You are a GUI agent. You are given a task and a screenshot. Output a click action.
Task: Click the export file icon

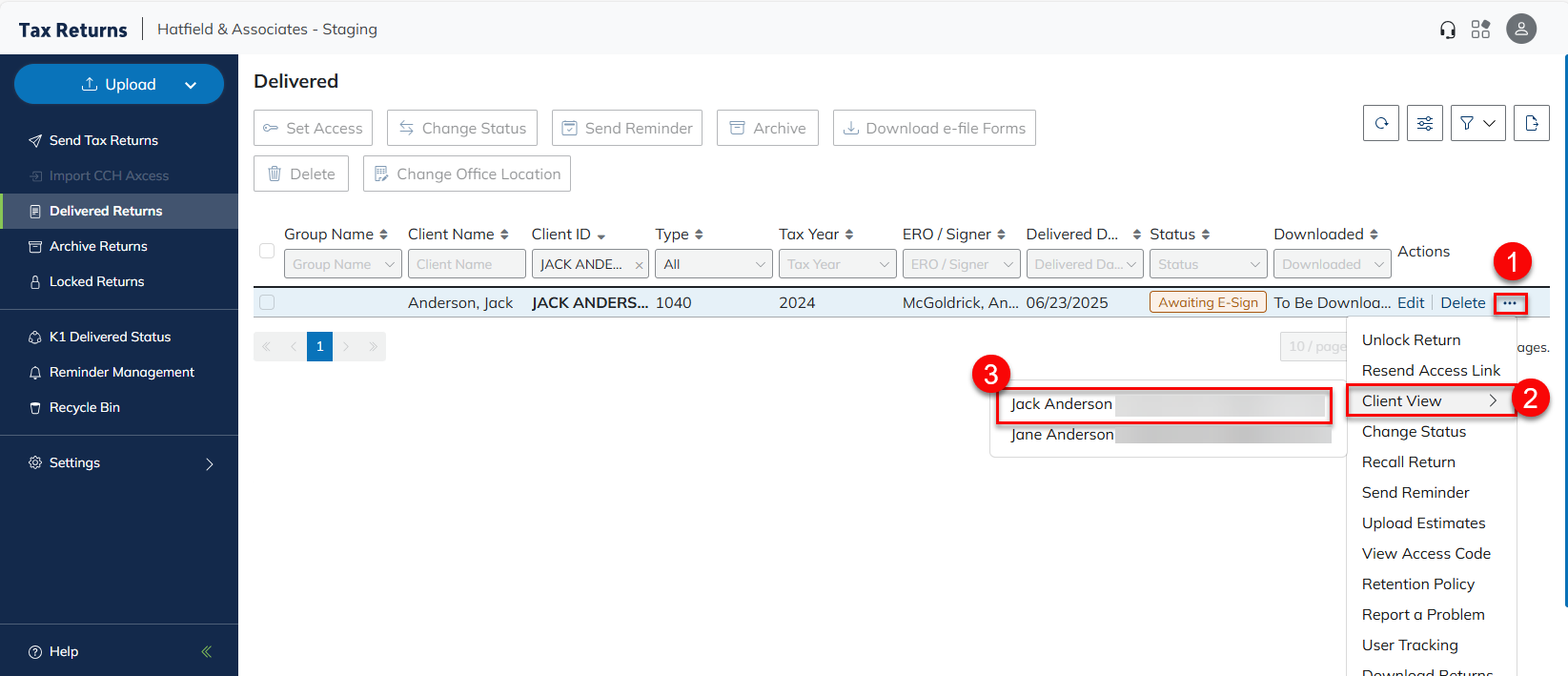1531,123
